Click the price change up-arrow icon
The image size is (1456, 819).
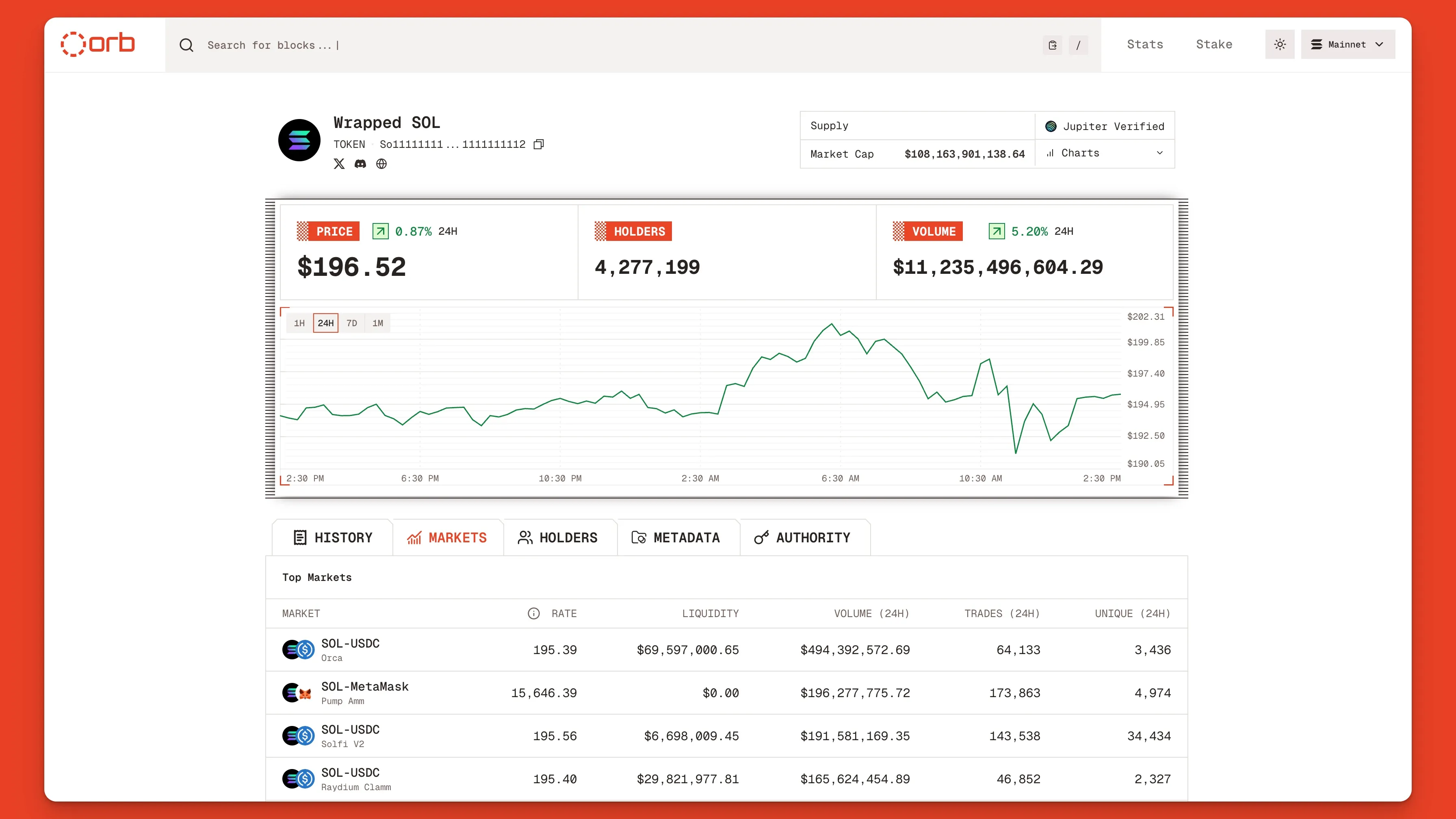click(x=380, y=231)
